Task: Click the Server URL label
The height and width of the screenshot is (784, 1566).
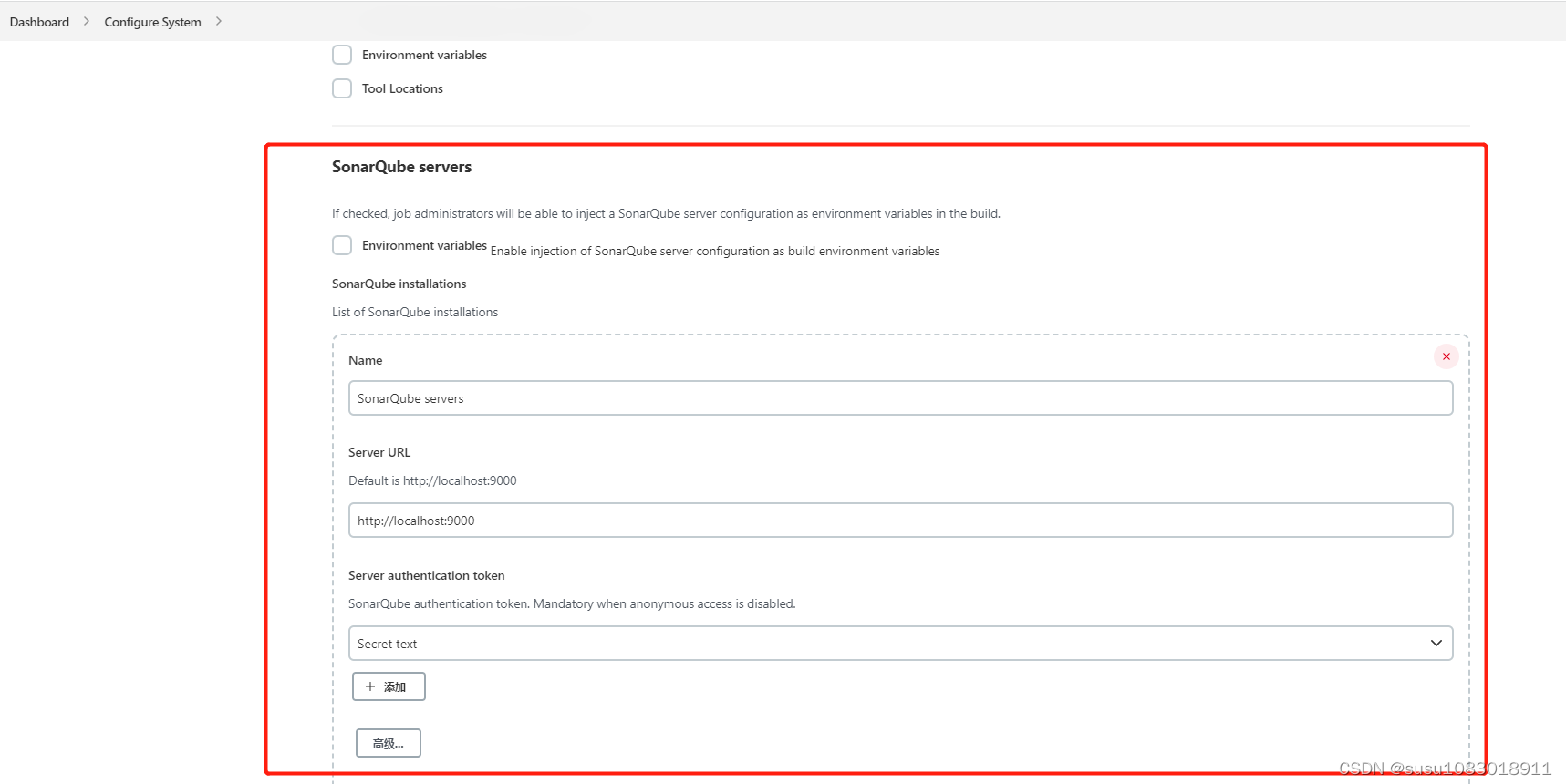Action: pyautogui.click(x=379, y=452)
